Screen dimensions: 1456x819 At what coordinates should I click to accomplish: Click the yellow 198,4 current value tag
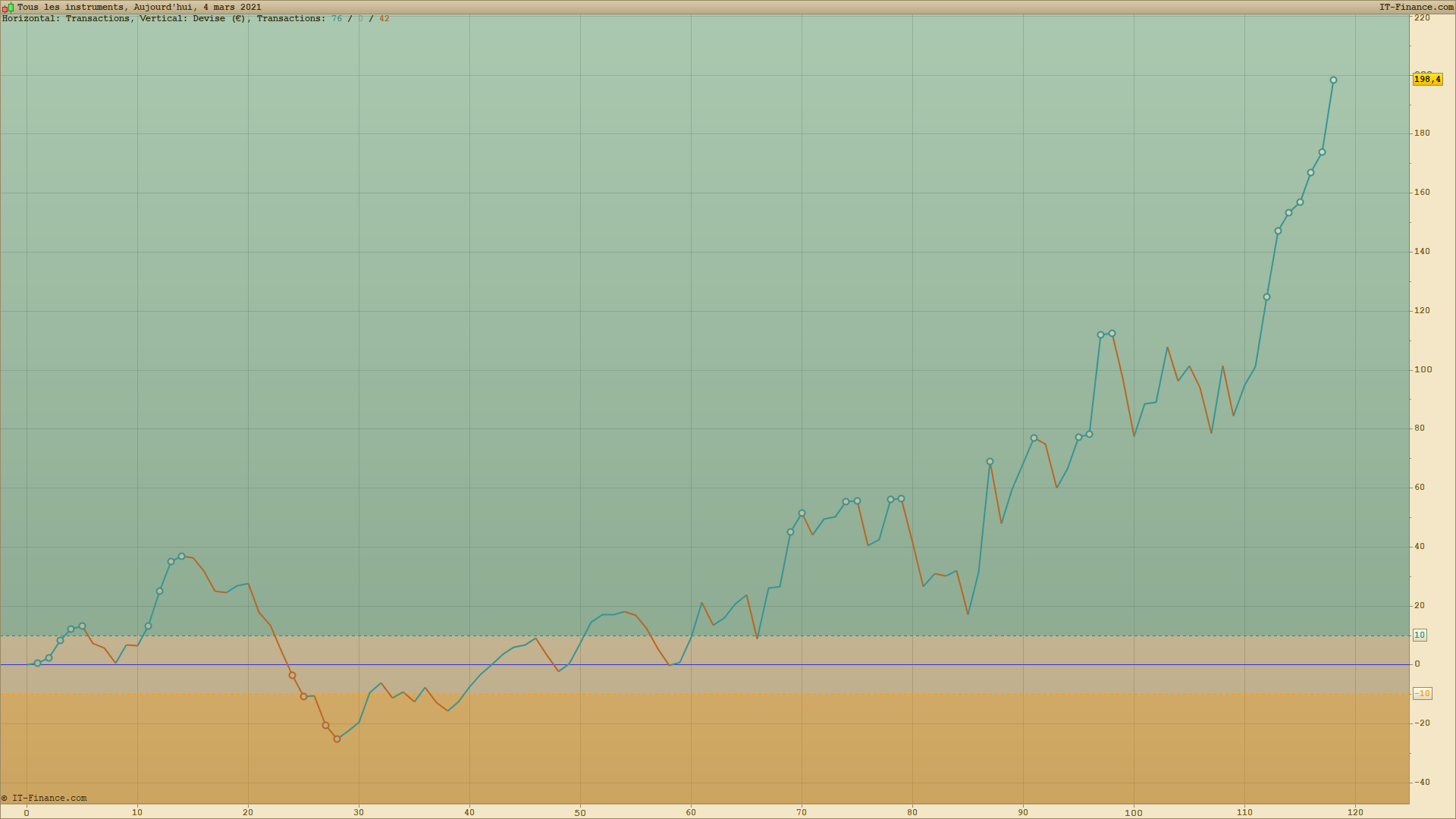(x=1426, y=80)
